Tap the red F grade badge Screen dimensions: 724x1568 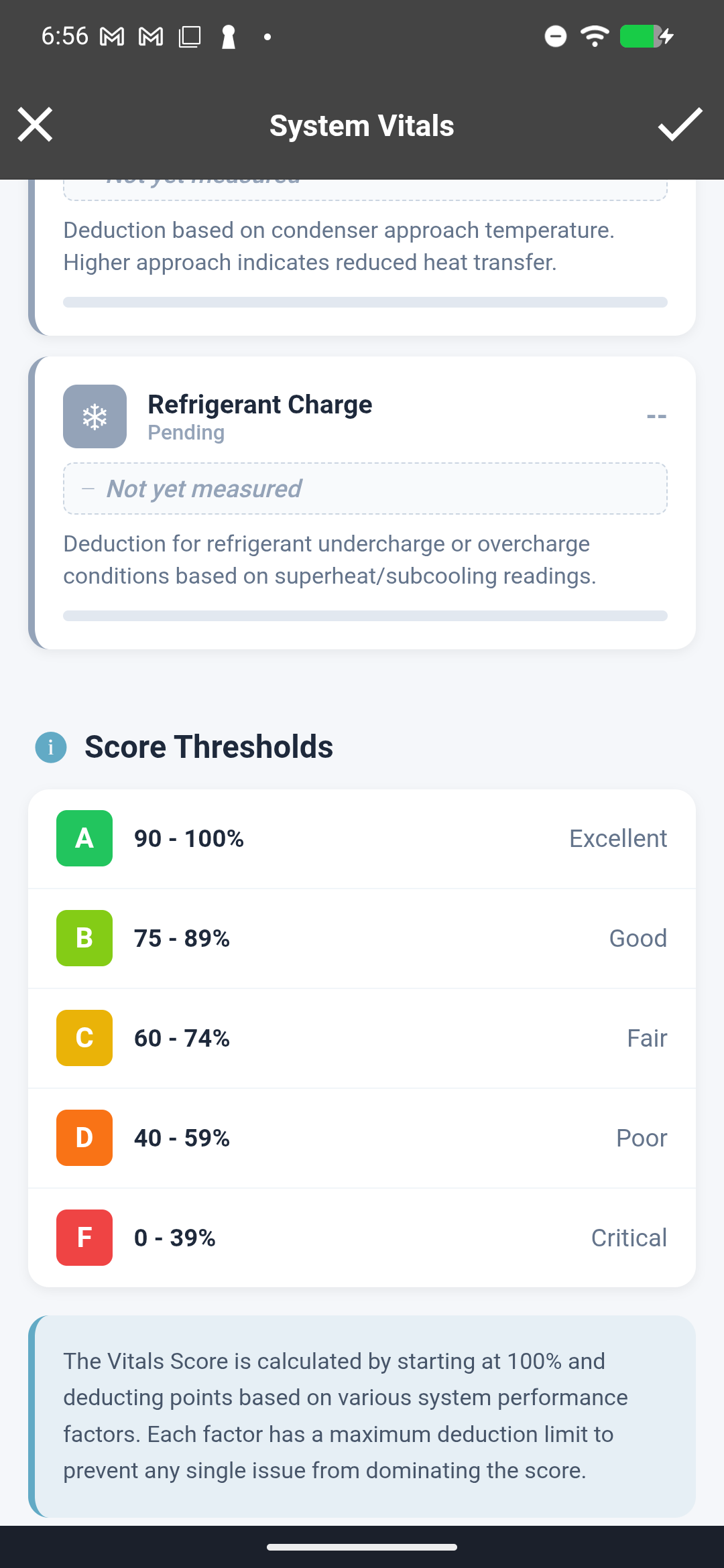point(84,1237)
